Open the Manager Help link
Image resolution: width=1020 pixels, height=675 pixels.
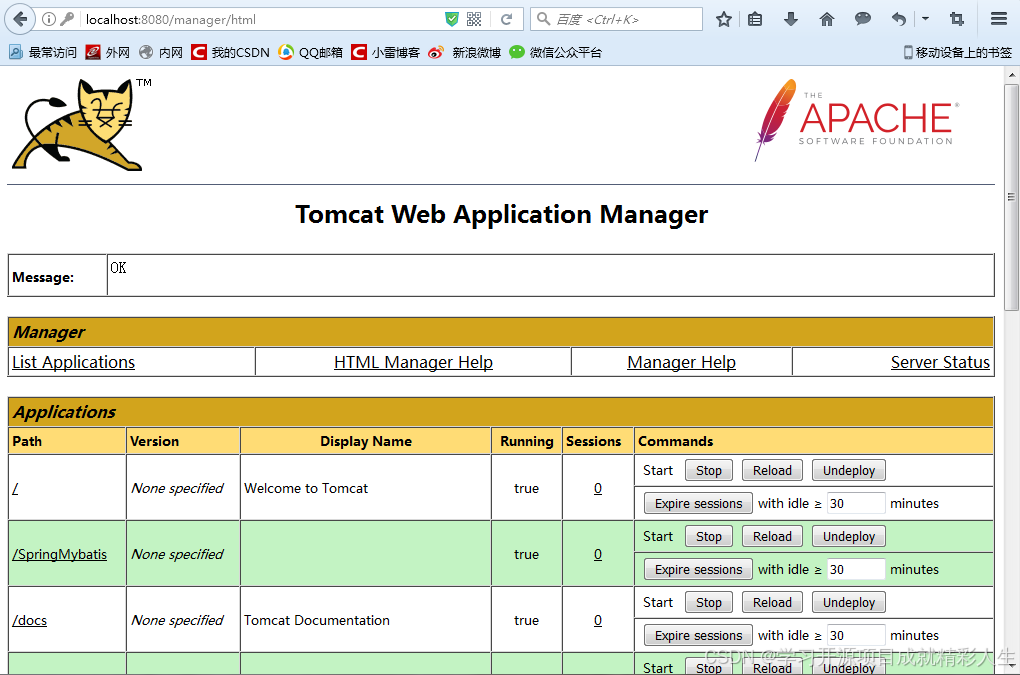pyautogui.click(x=681, y=362)
